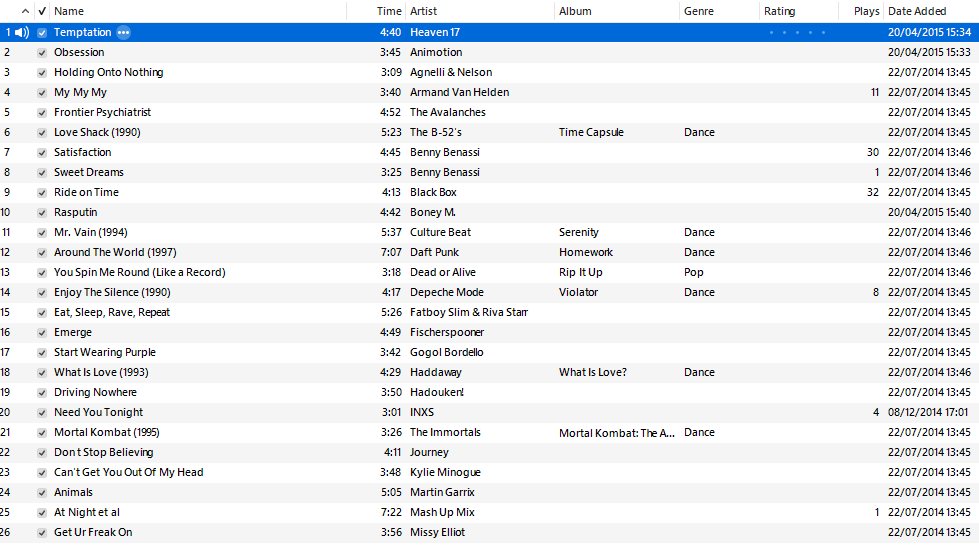Screen dimensions: 979x545
Task: Select the track Rasputin
Action: click(x=76, y=212)
